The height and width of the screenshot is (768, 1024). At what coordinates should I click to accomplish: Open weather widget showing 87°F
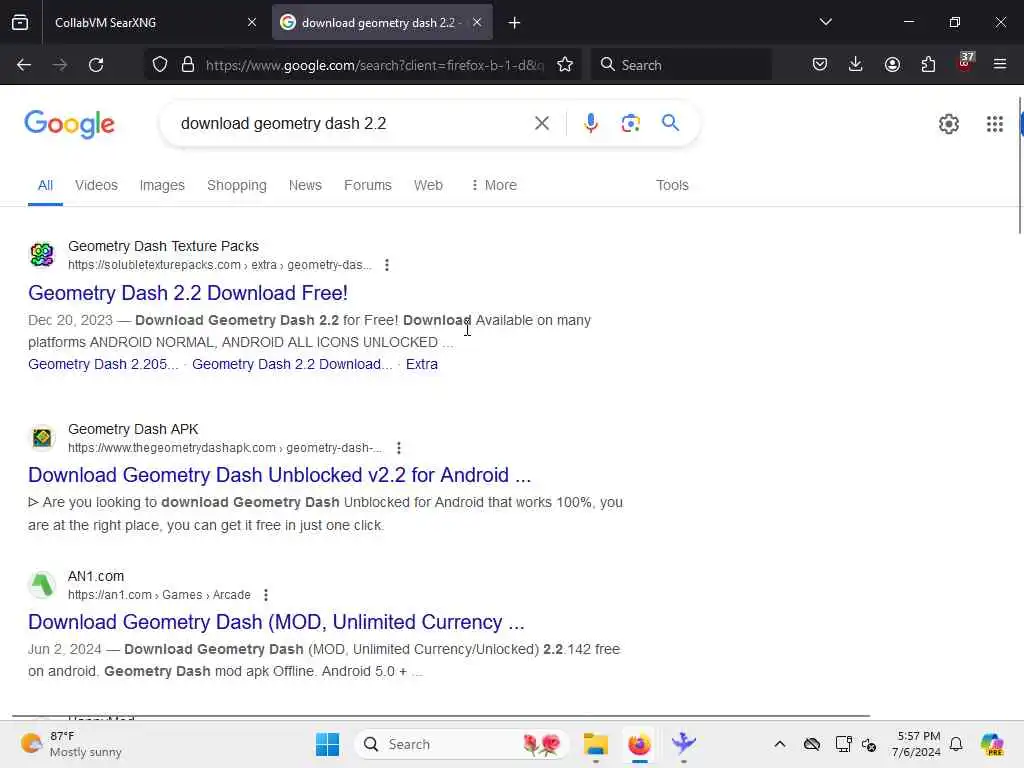click(71, 744)
